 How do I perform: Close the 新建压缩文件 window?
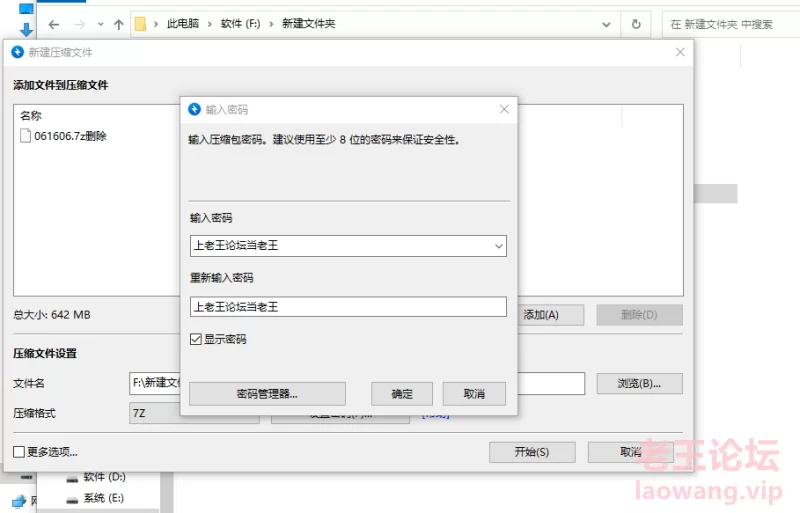coord(680,52)
